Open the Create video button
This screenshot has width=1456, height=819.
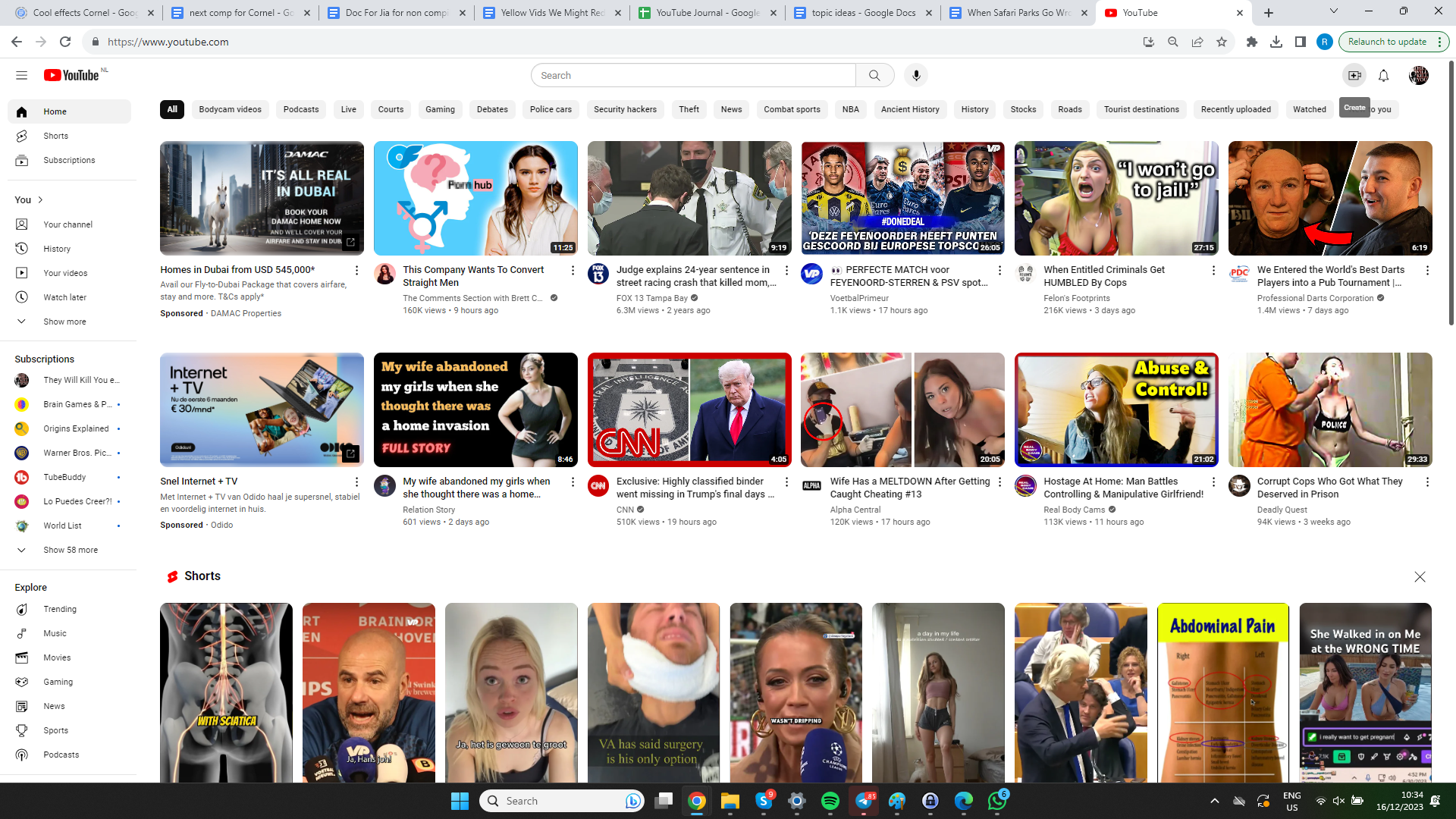tap(1354, 75)
